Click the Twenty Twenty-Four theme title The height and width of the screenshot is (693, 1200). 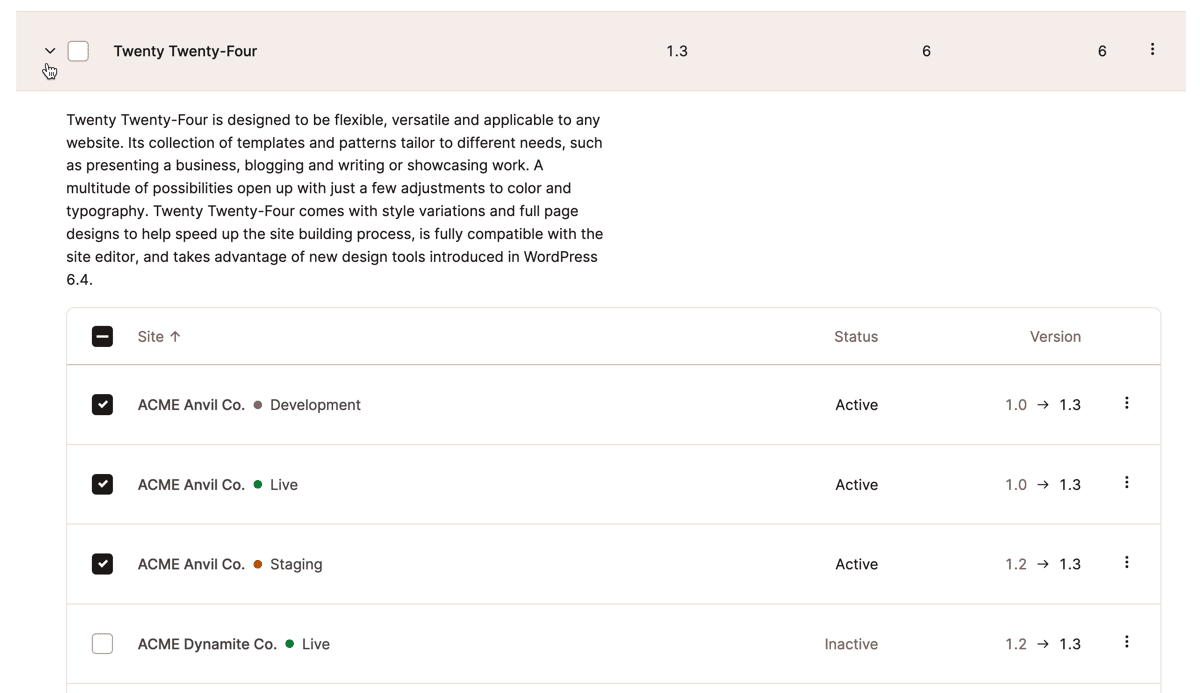pos(185,51)
